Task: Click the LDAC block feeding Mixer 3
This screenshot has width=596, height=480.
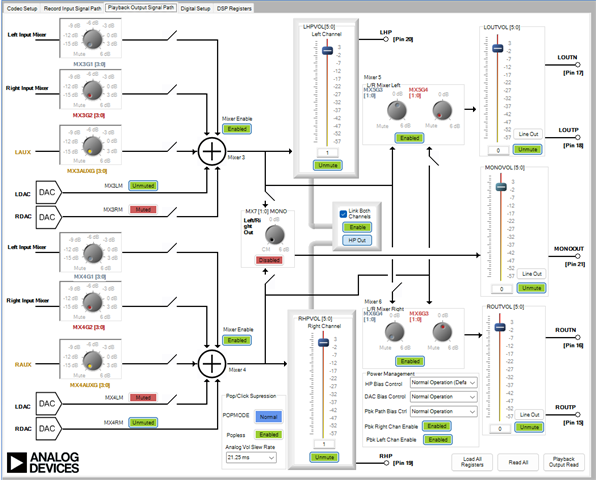Action: pyautogui.click(x=48, y=192)
